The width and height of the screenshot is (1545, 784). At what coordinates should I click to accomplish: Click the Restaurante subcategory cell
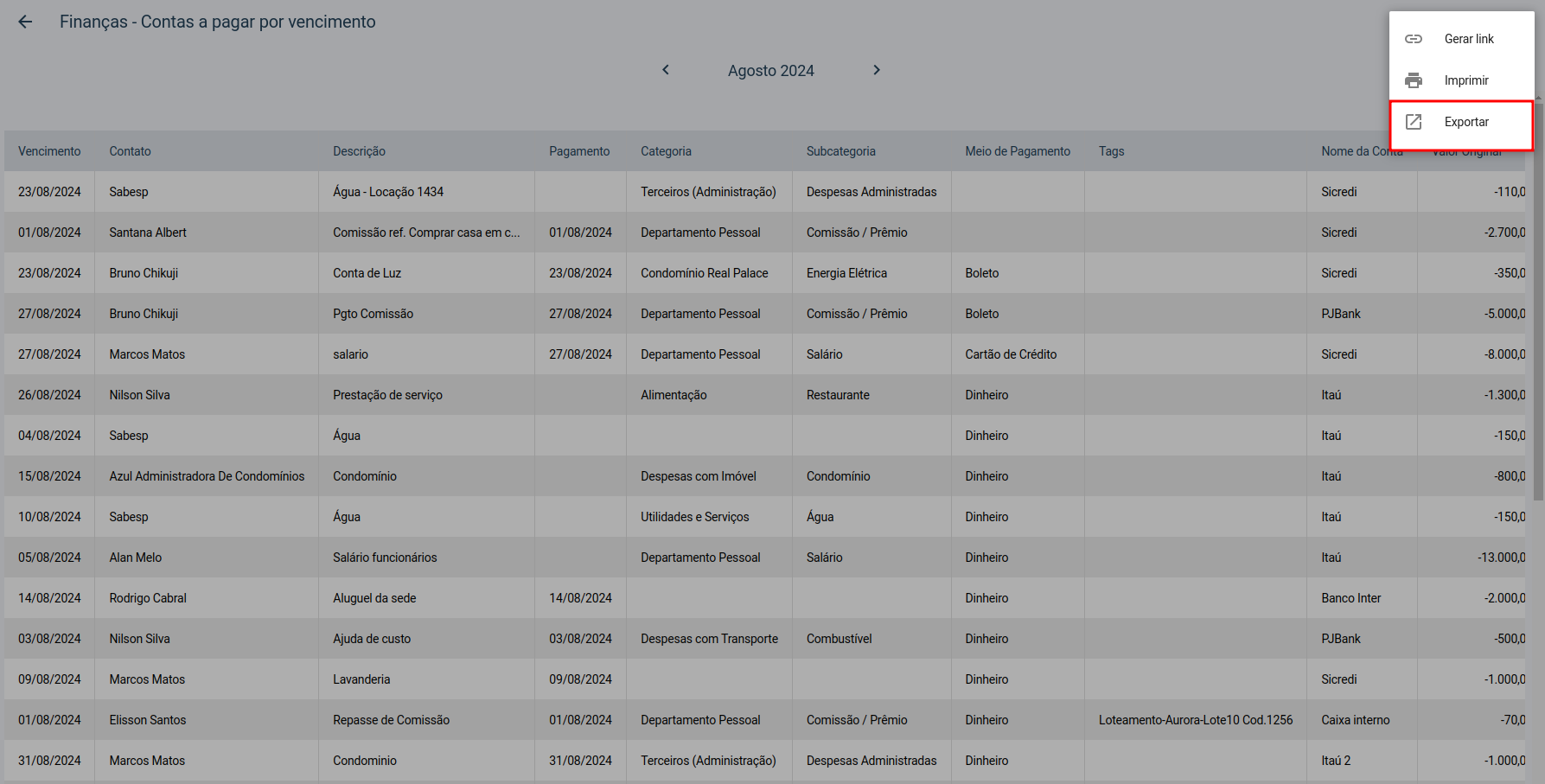coord(838,395)
